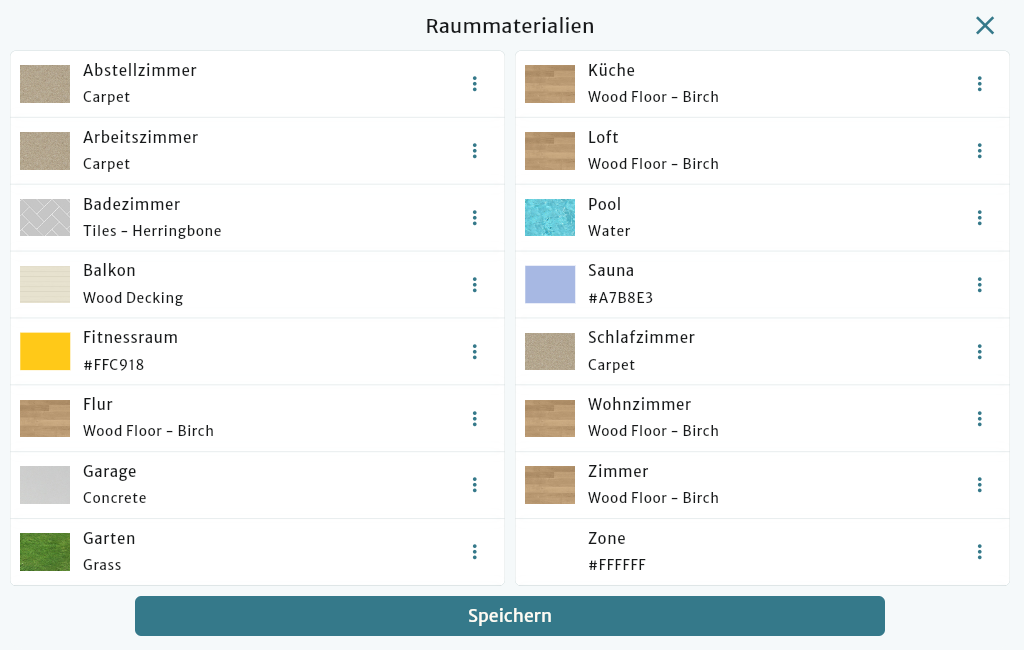Open the options menu for Abstellzimmer
Image resolution: width=1024 pixels, height=650 pixels.
pyautogui.click(x=475, y=84)
